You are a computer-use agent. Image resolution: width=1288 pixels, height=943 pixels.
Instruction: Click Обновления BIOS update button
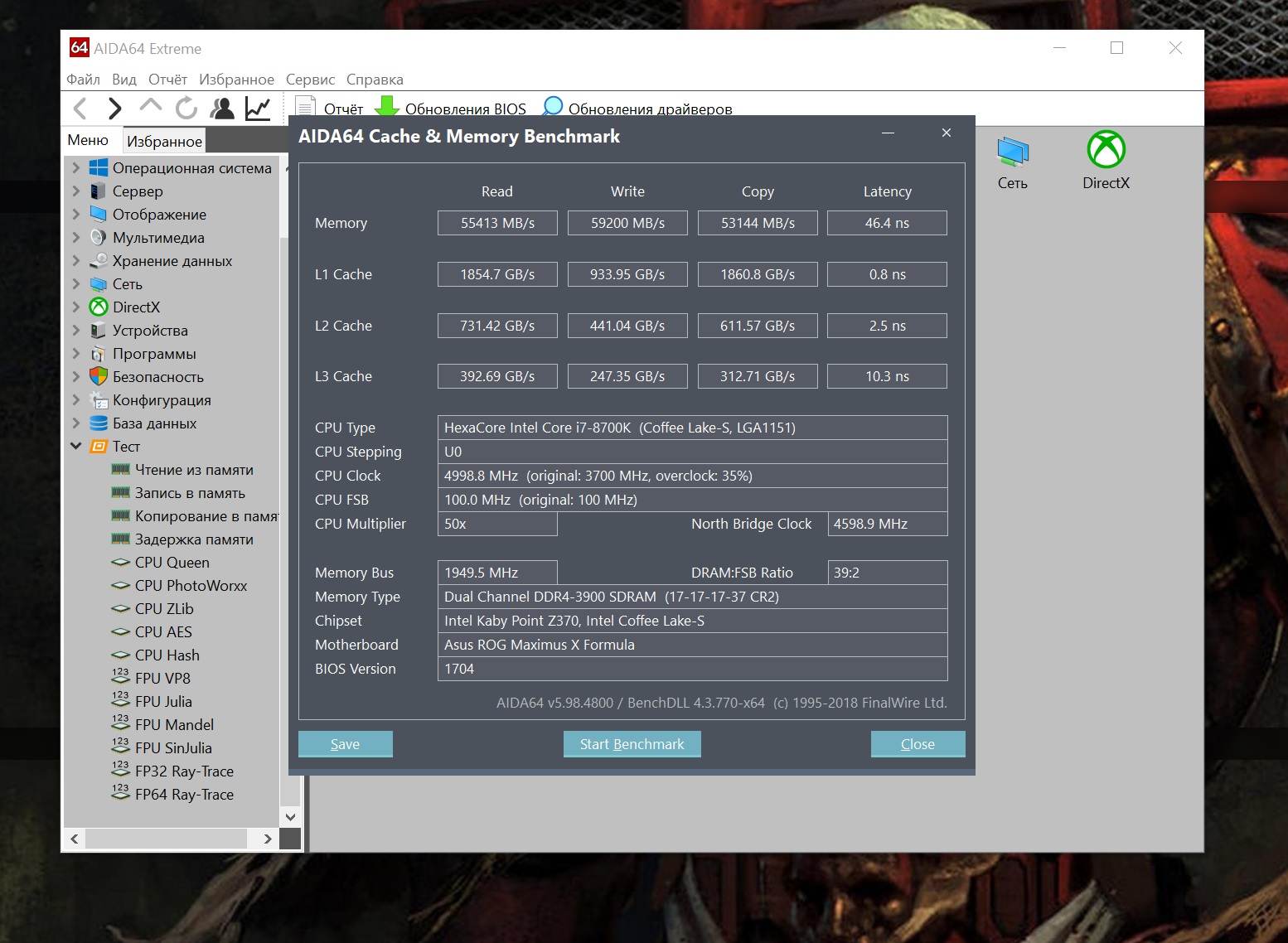(x=451, y=109)
